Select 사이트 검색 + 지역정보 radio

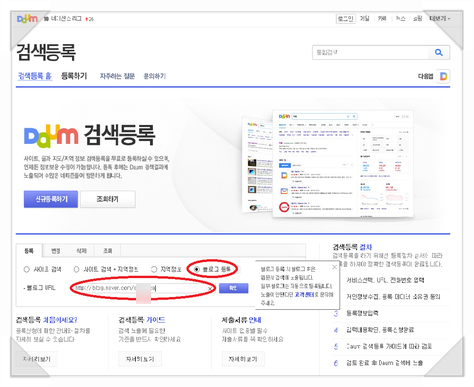[x=76, y=269]
